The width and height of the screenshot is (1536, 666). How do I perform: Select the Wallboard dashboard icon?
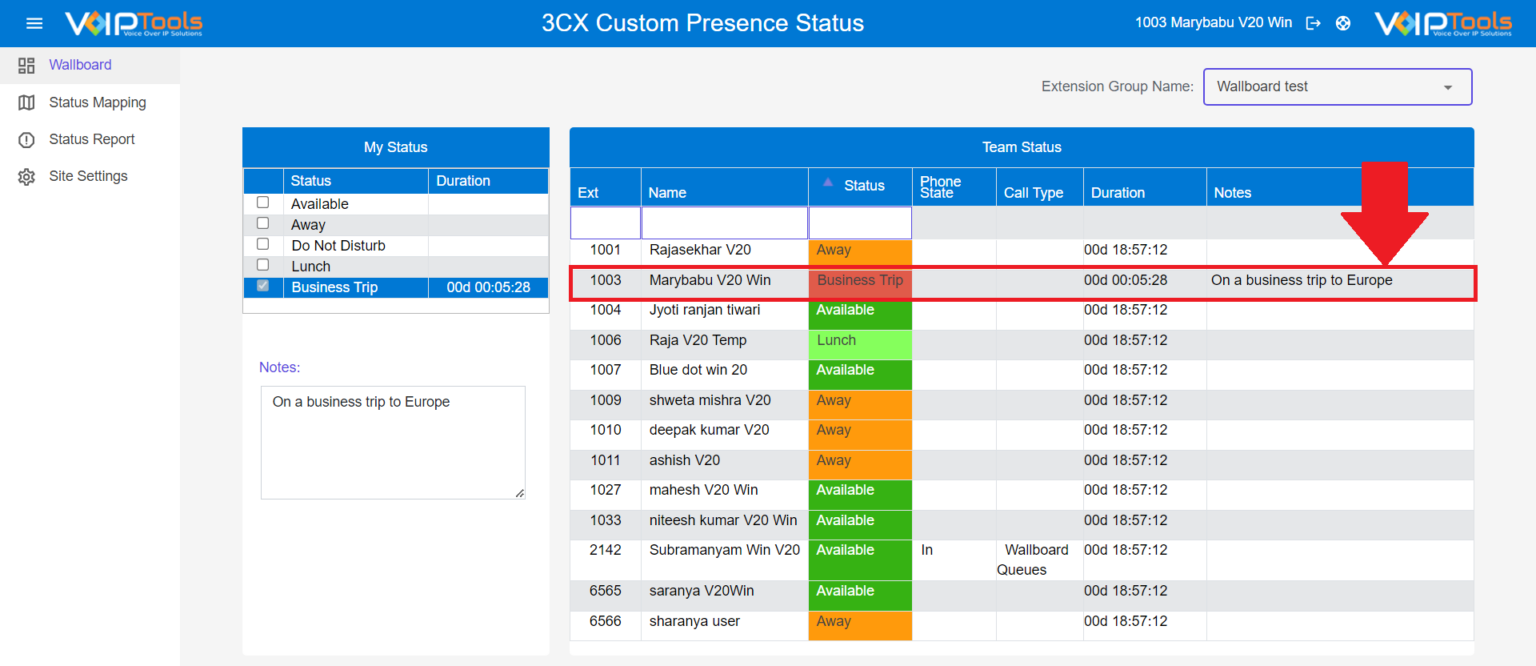pyautogui.click(x=27, y=64)
